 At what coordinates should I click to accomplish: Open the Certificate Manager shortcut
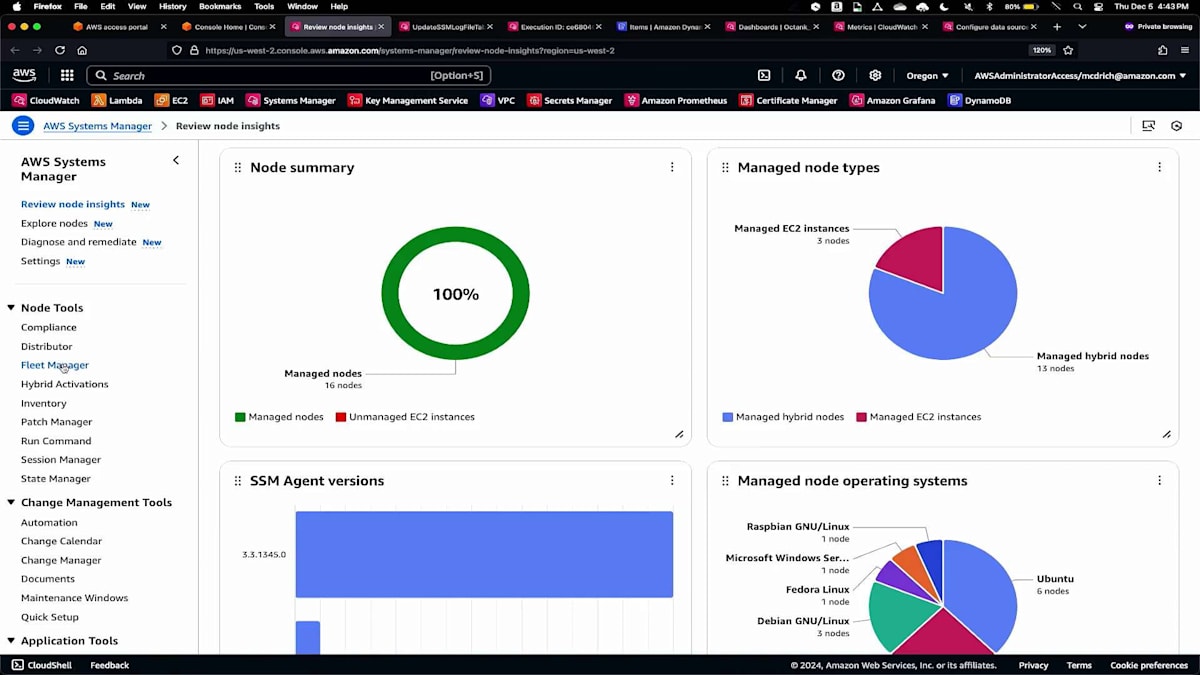788,100
